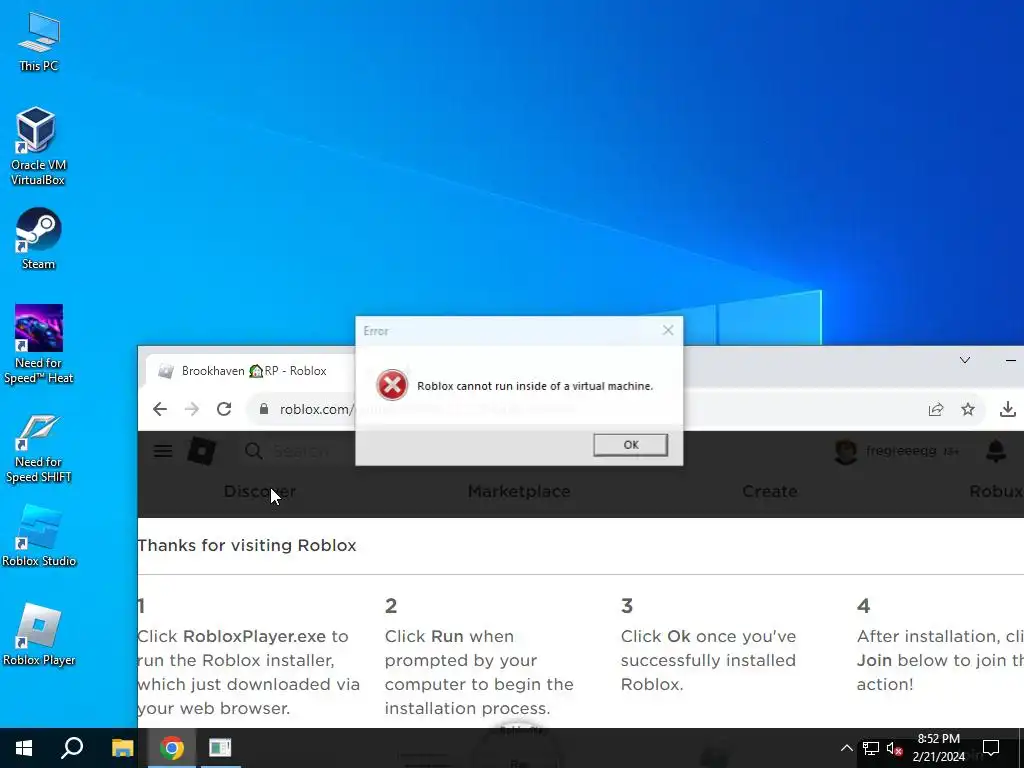Click the taskbar app next to Chrome
The height and width of the screenshot is (768, 1024).
220,748
